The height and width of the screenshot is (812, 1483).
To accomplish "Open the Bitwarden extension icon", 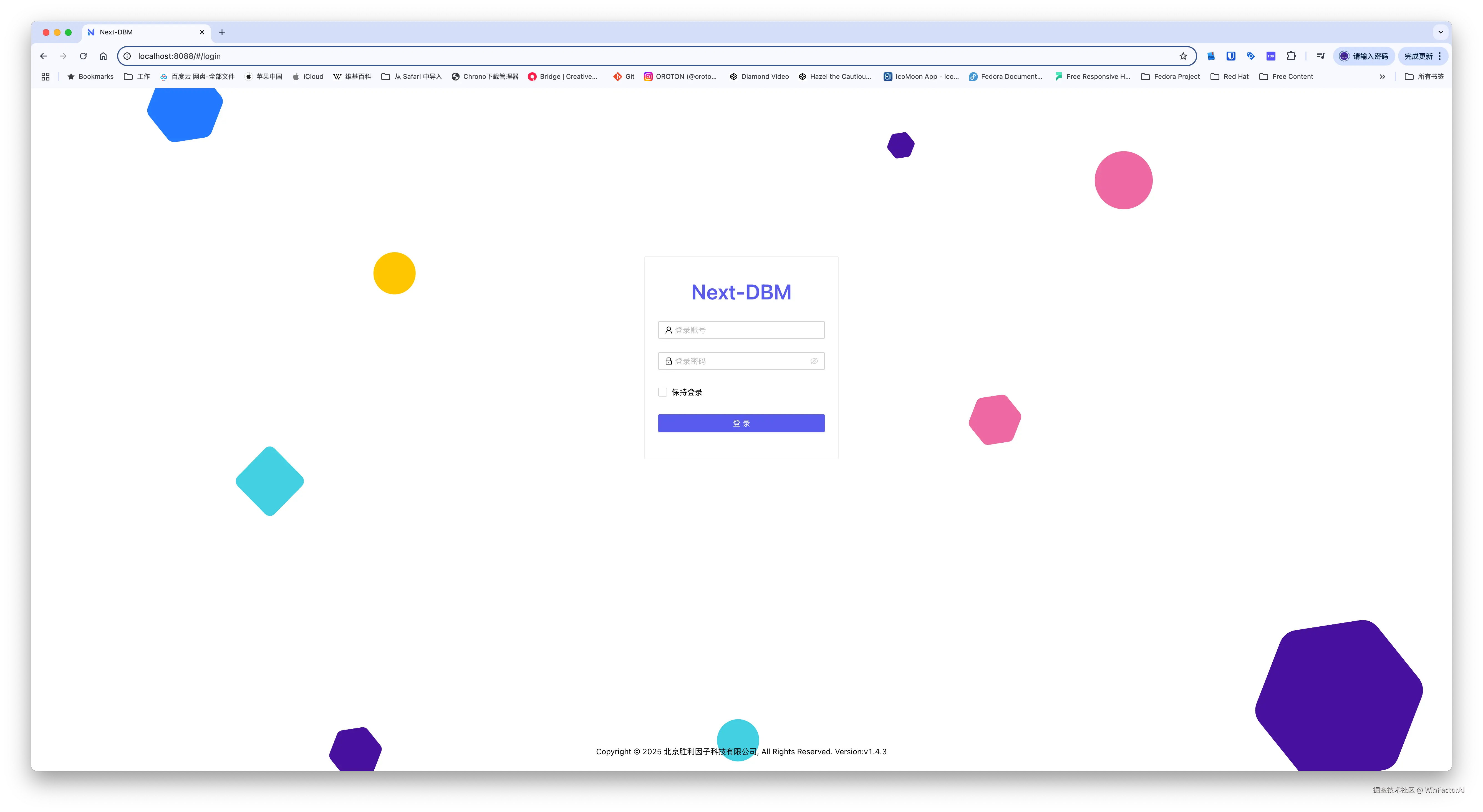I will pyautogui.click(x=1231, y=56).
